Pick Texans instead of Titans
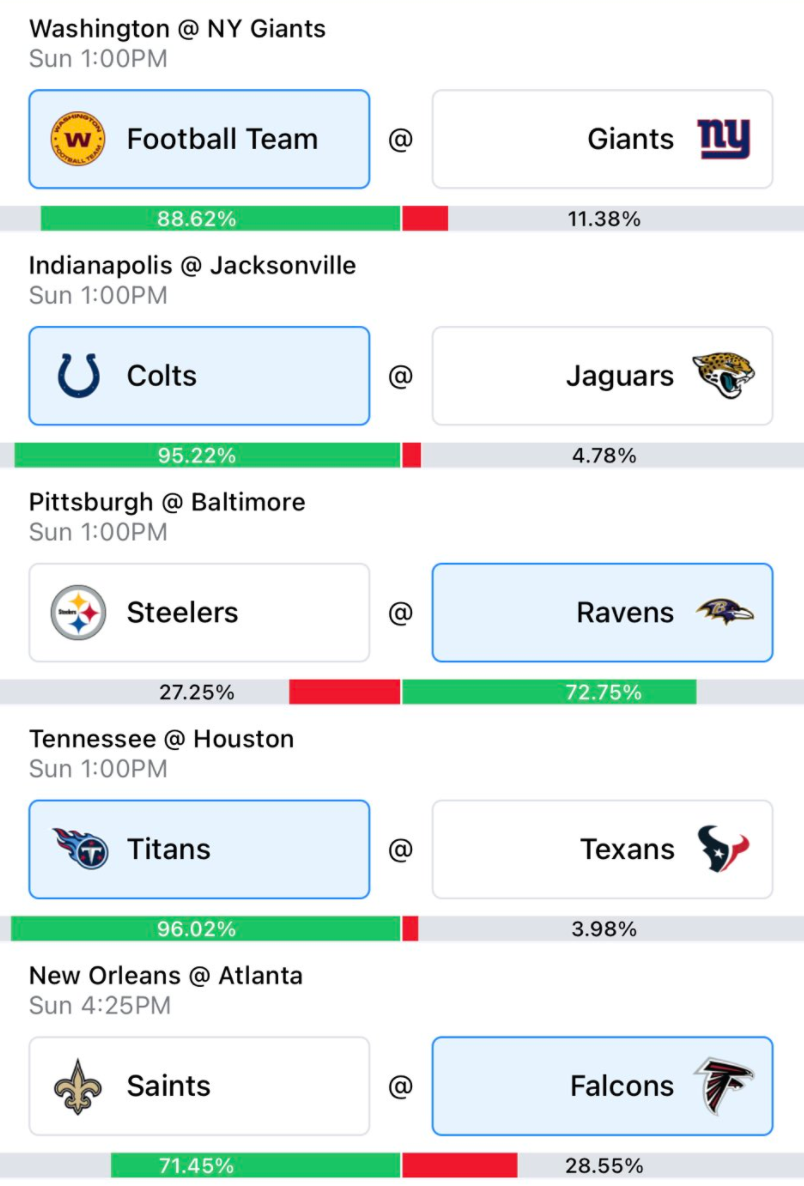This screenshot has width=804, height=1186. tap(602, 849)
